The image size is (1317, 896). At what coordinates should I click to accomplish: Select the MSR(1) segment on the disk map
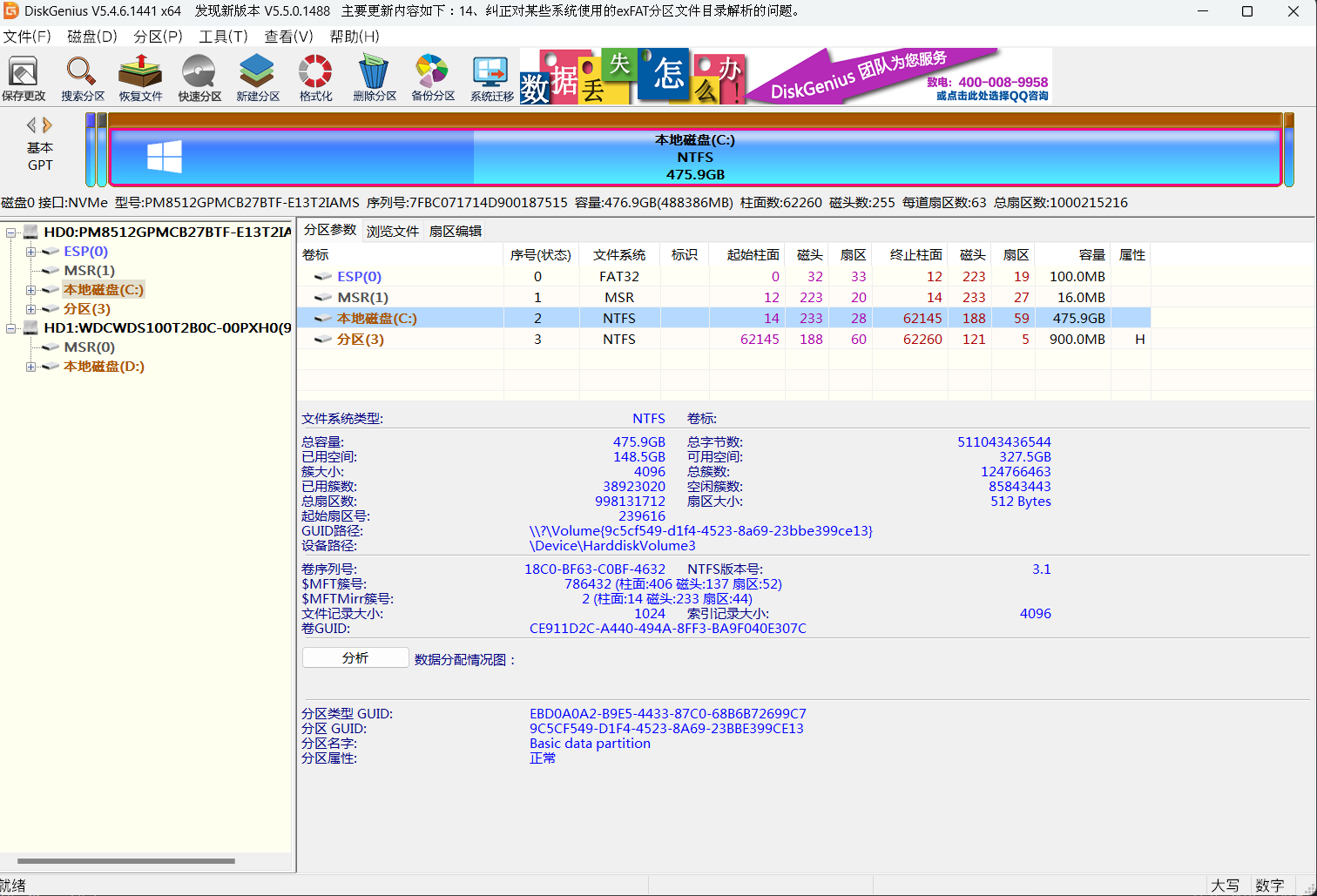point(102,149)
